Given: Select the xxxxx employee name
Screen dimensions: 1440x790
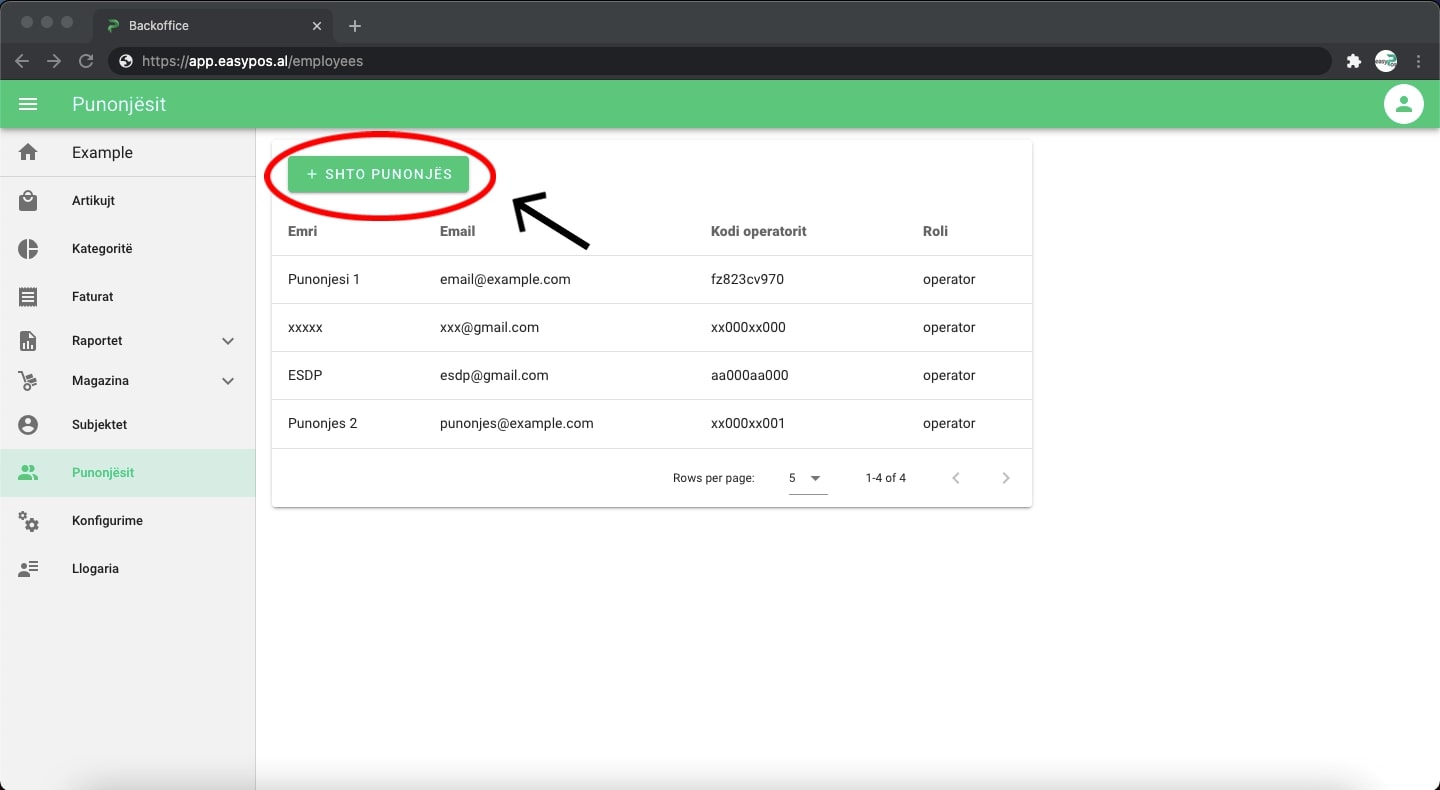Looking at the screenshot, I should pyautogui.click(x=305, y=327).
